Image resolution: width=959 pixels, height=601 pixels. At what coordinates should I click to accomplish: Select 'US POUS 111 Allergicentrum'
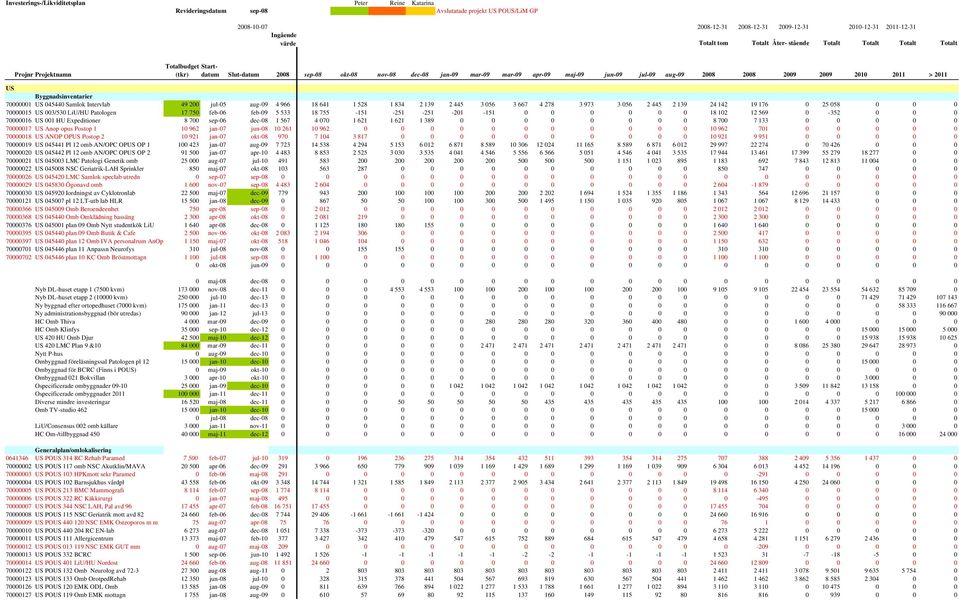point(76,539)
